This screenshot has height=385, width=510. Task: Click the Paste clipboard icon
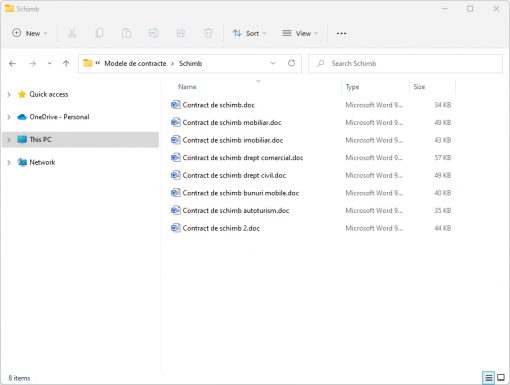point(126,33)
